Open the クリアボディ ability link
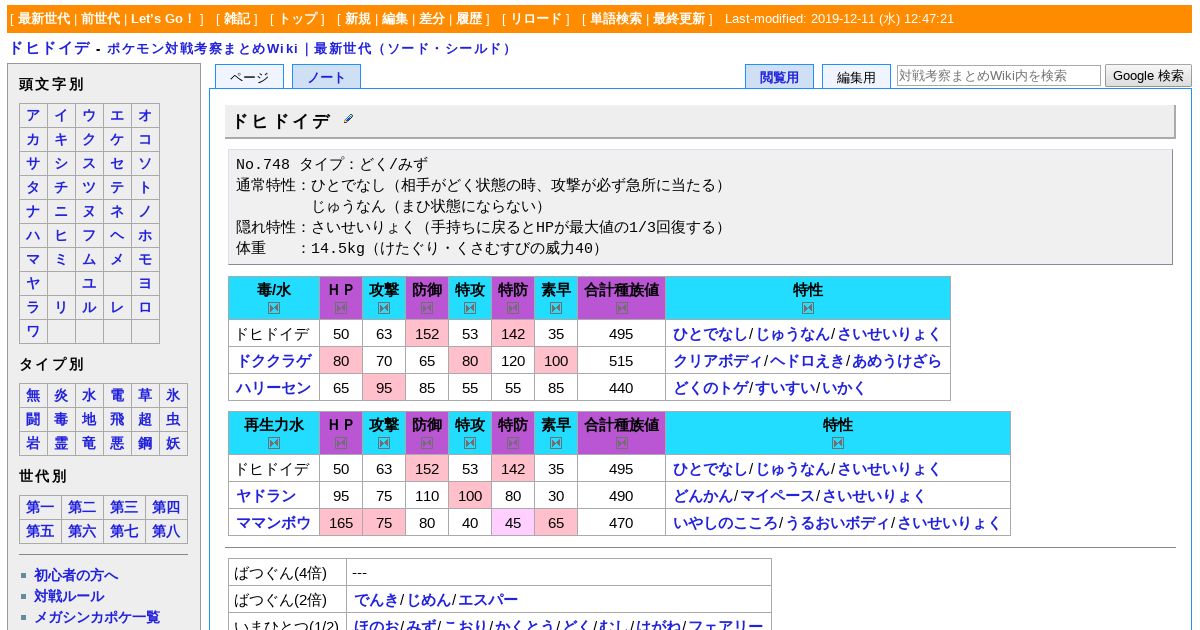This screenshot has width=1200, height=630. [718, 361]
